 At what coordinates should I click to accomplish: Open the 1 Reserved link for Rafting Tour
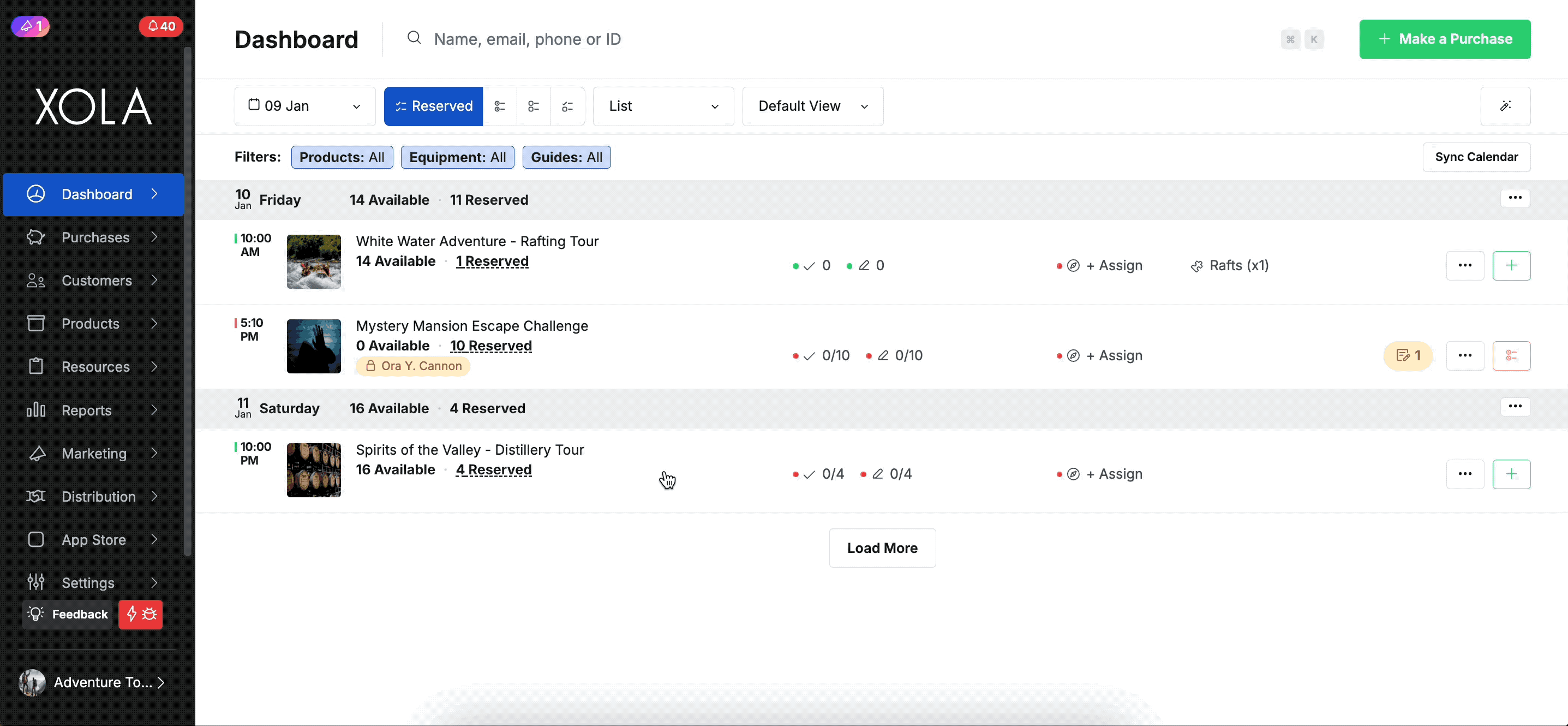(x=493, y=261)
